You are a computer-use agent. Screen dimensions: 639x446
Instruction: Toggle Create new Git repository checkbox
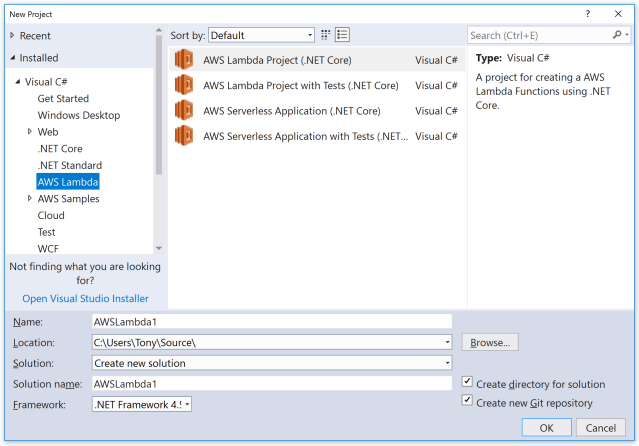(467, 400)
